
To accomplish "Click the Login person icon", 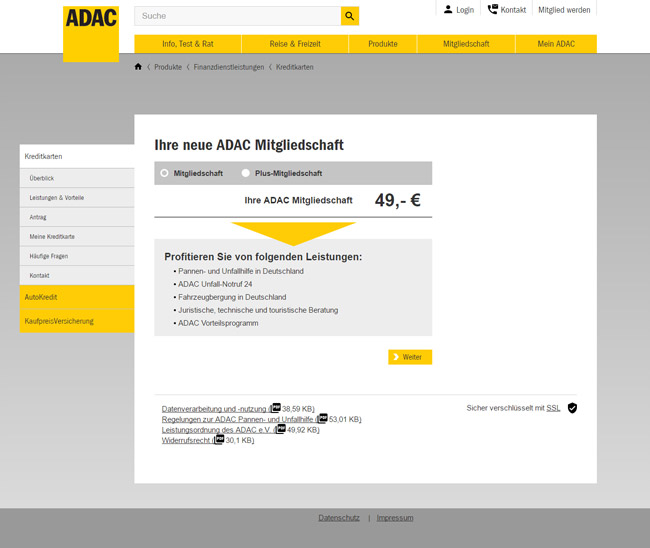I will point(448,9).
